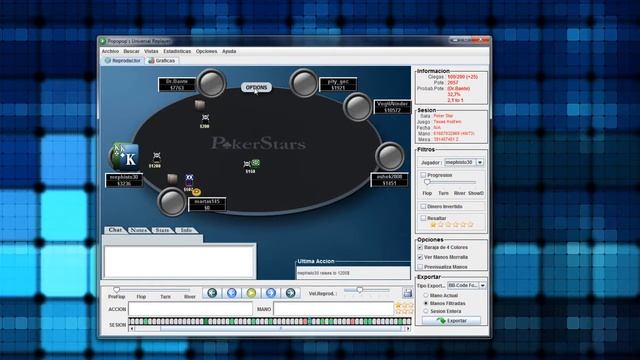Open the Estadisticas menu
The image size is (640, 360).
pyautogui.click(x=177, y=51)
